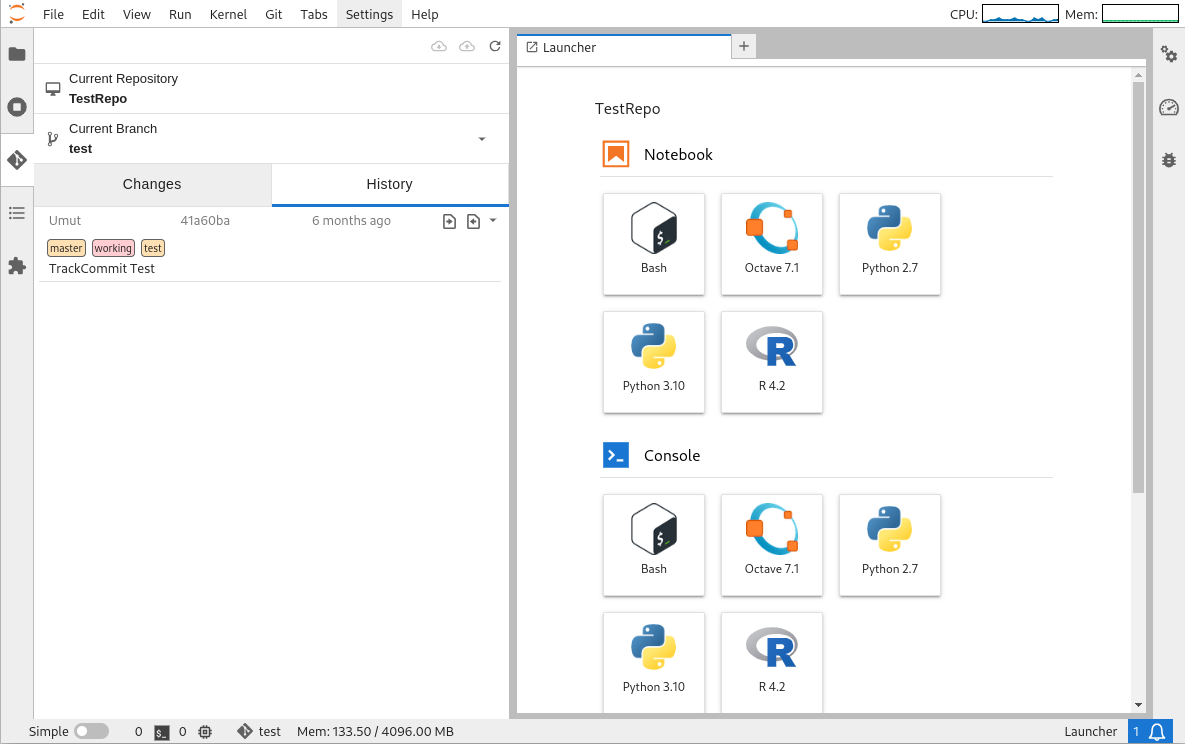Expand commit 41a60ba details arrow
The image size is (1185, 744).
(493, 221)
